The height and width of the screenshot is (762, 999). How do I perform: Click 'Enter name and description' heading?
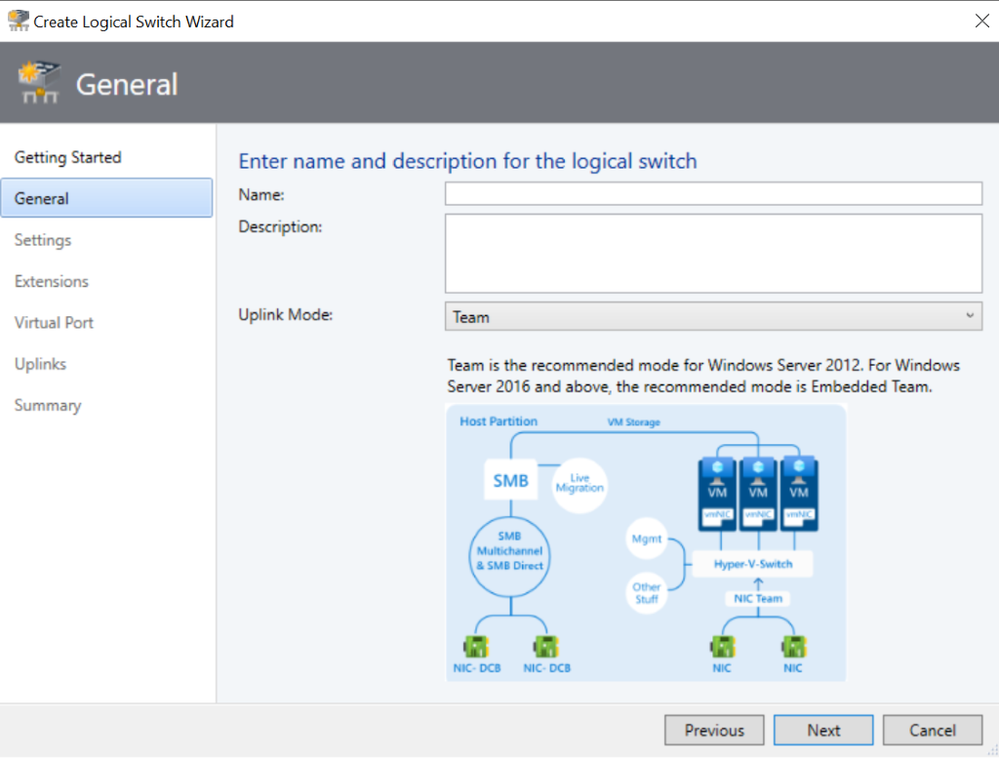pos(468,161)
